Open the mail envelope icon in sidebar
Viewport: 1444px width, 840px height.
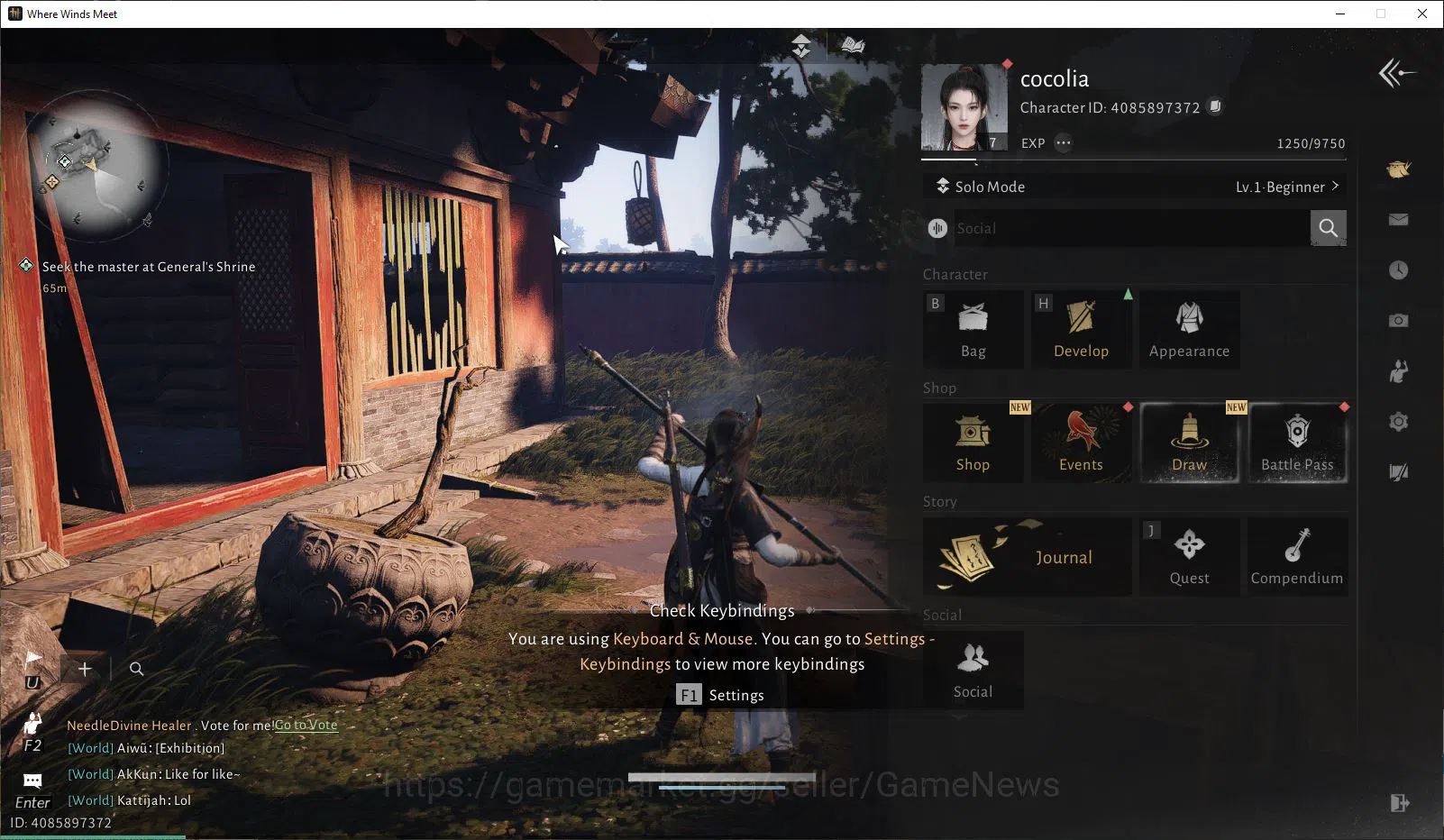[1398, 220]
